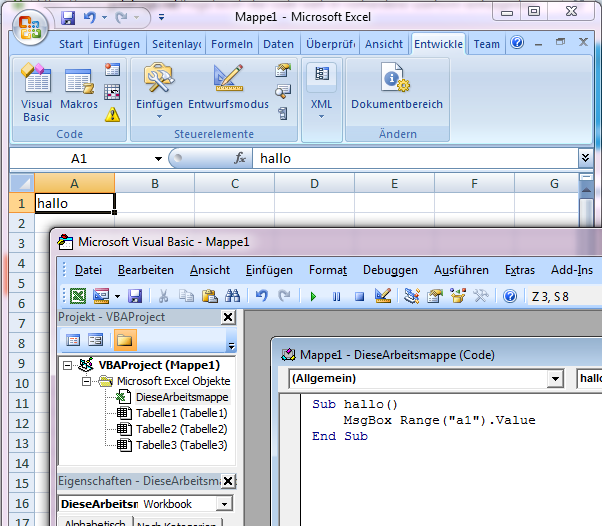Open Toolbox icon in VBA toolbar

click(481, 296)
